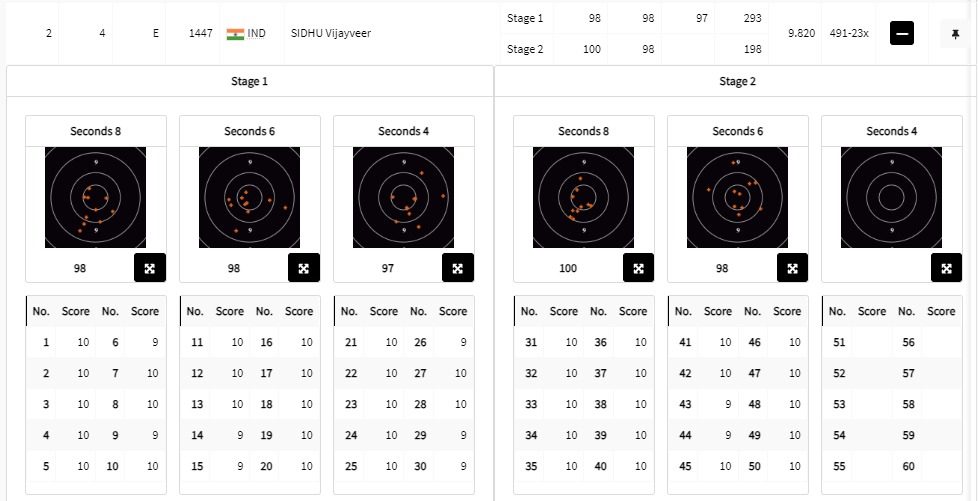This screenshot has width=978, height=501.
Task: Expand Stage 1 Seconds 6 target view
Action: [x=304, y=268]
